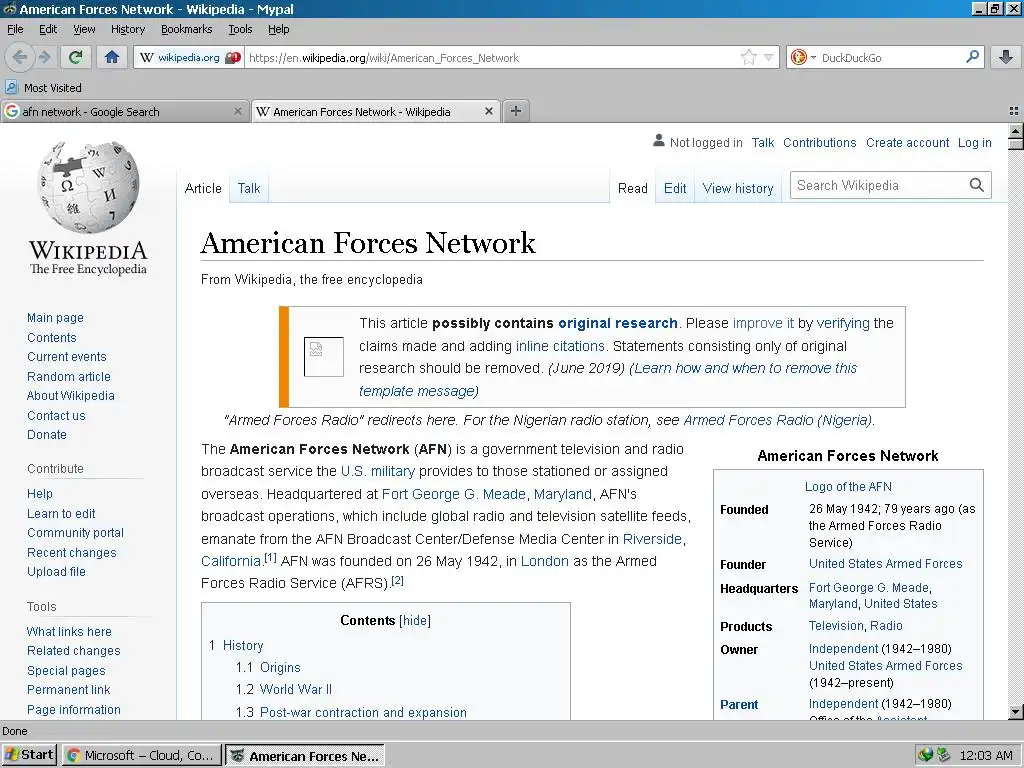Select the Read tab
The image size is (1024, 768).
(633, 188)
